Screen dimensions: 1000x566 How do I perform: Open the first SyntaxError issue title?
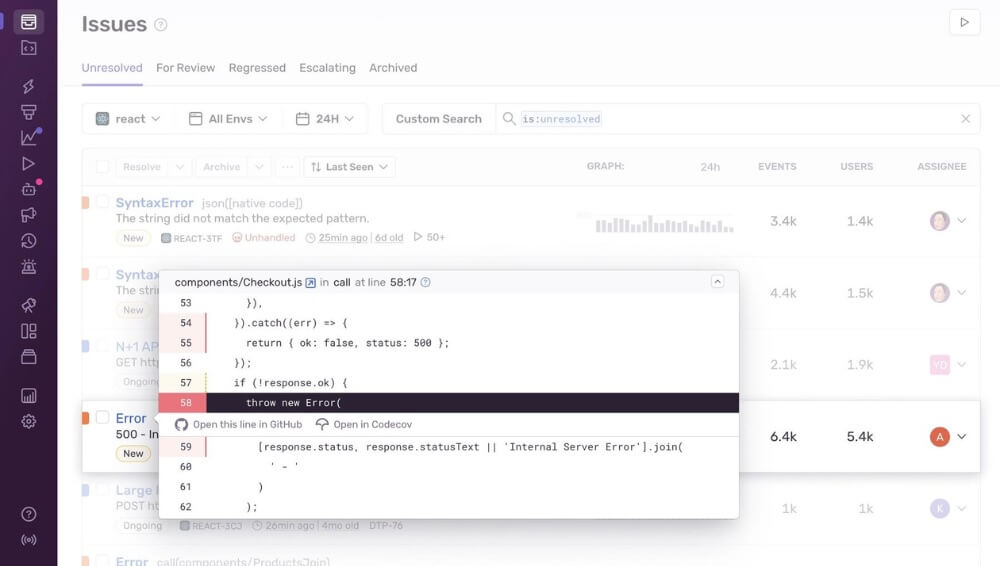(154, 202)
